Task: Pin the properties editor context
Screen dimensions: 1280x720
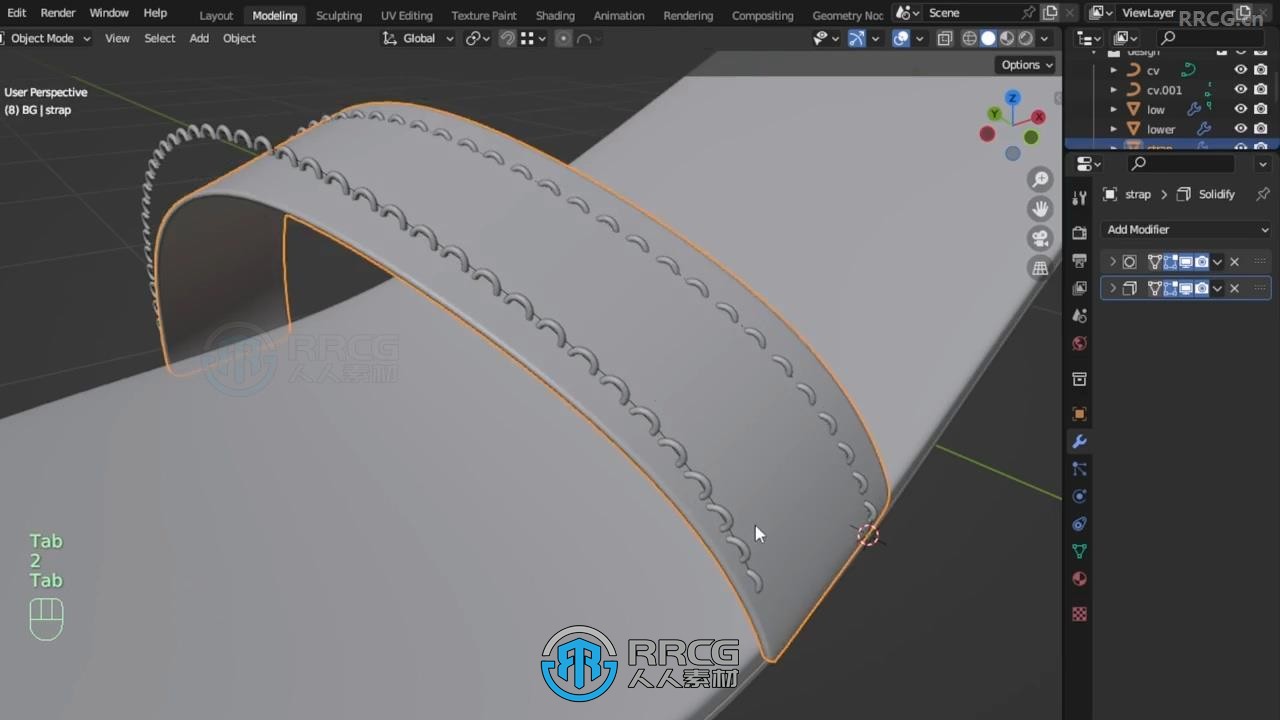Action: (1263, 194)
